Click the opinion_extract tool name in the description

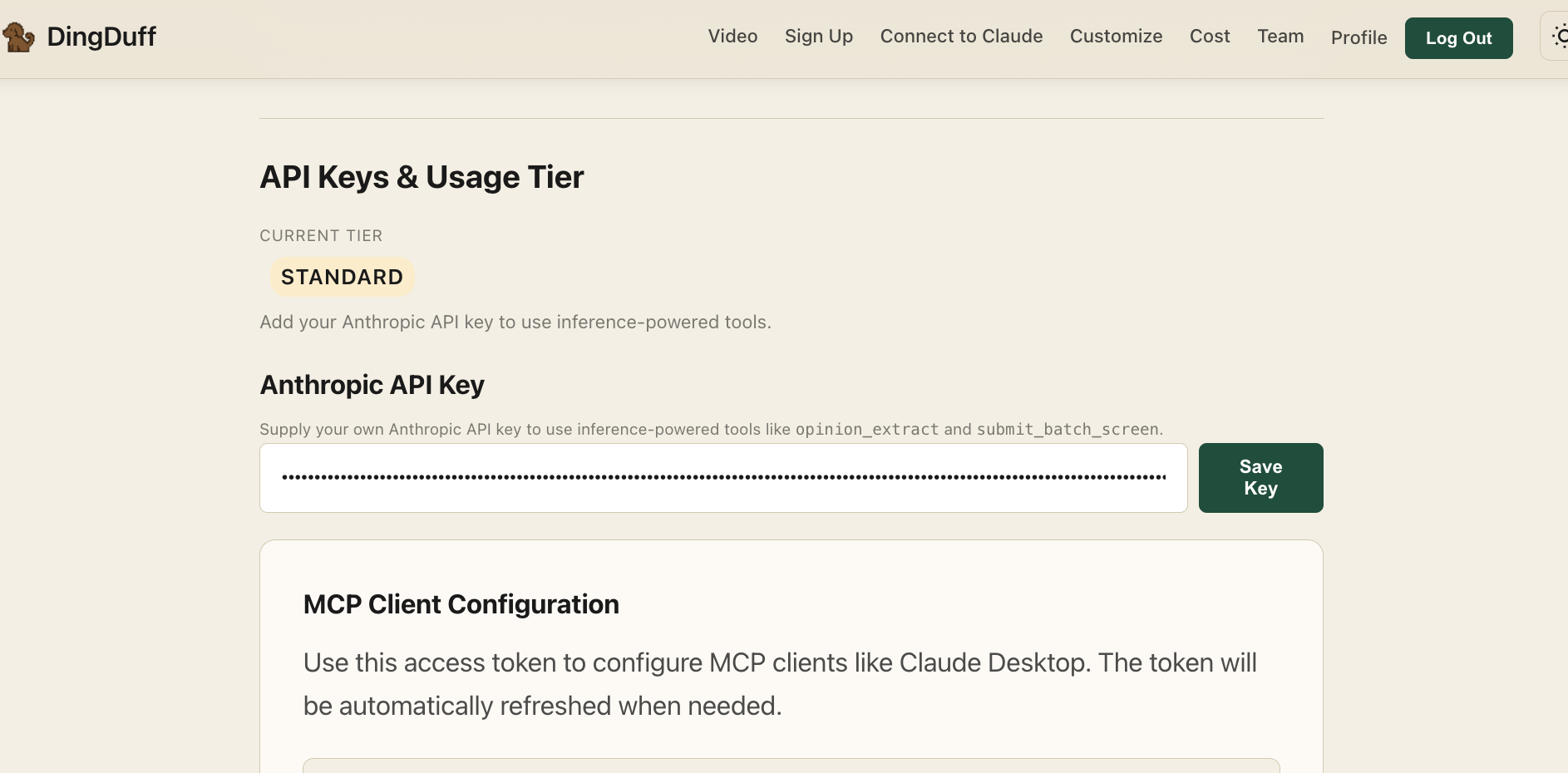point(867,430)
